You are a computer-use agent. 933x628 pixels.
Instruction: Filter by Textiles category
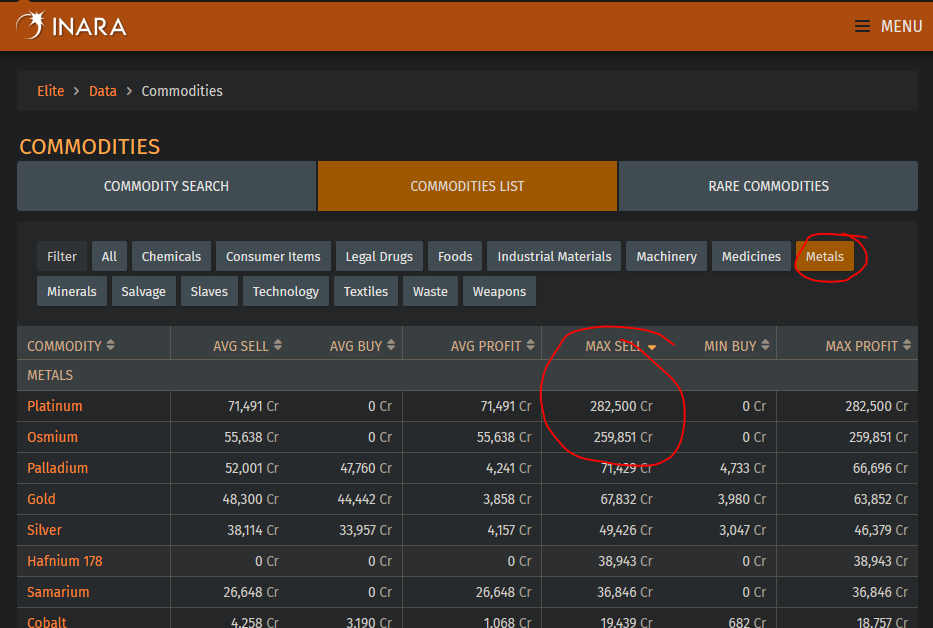pyautogui.click(x=366, y=292)
